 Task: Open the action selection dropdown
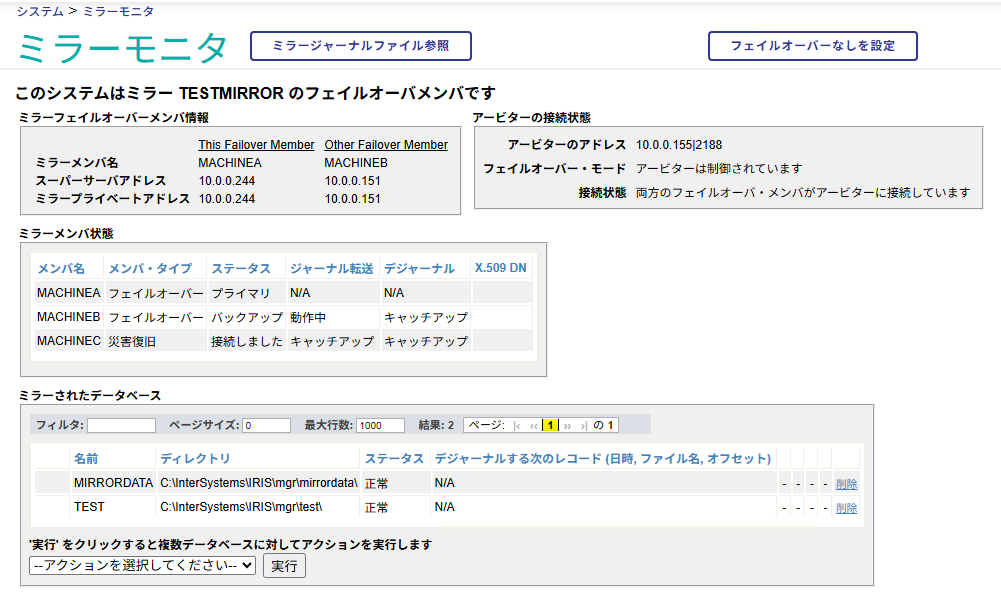(x=143, y=565)
